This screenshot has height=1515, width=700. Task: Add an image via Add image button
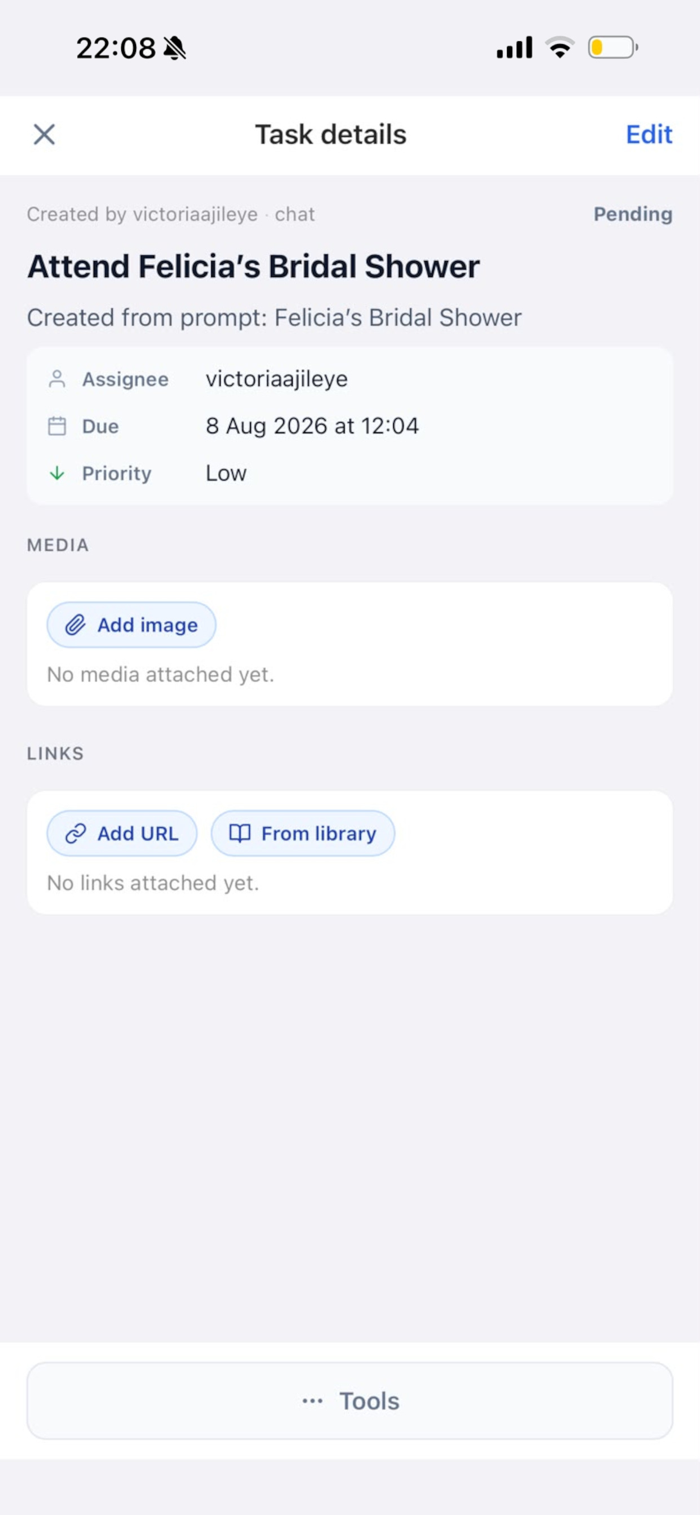coord(132,625)
